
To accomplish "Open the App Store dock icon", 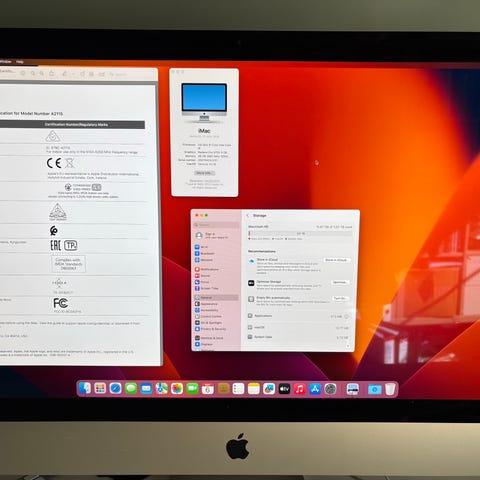I will 315,389.
